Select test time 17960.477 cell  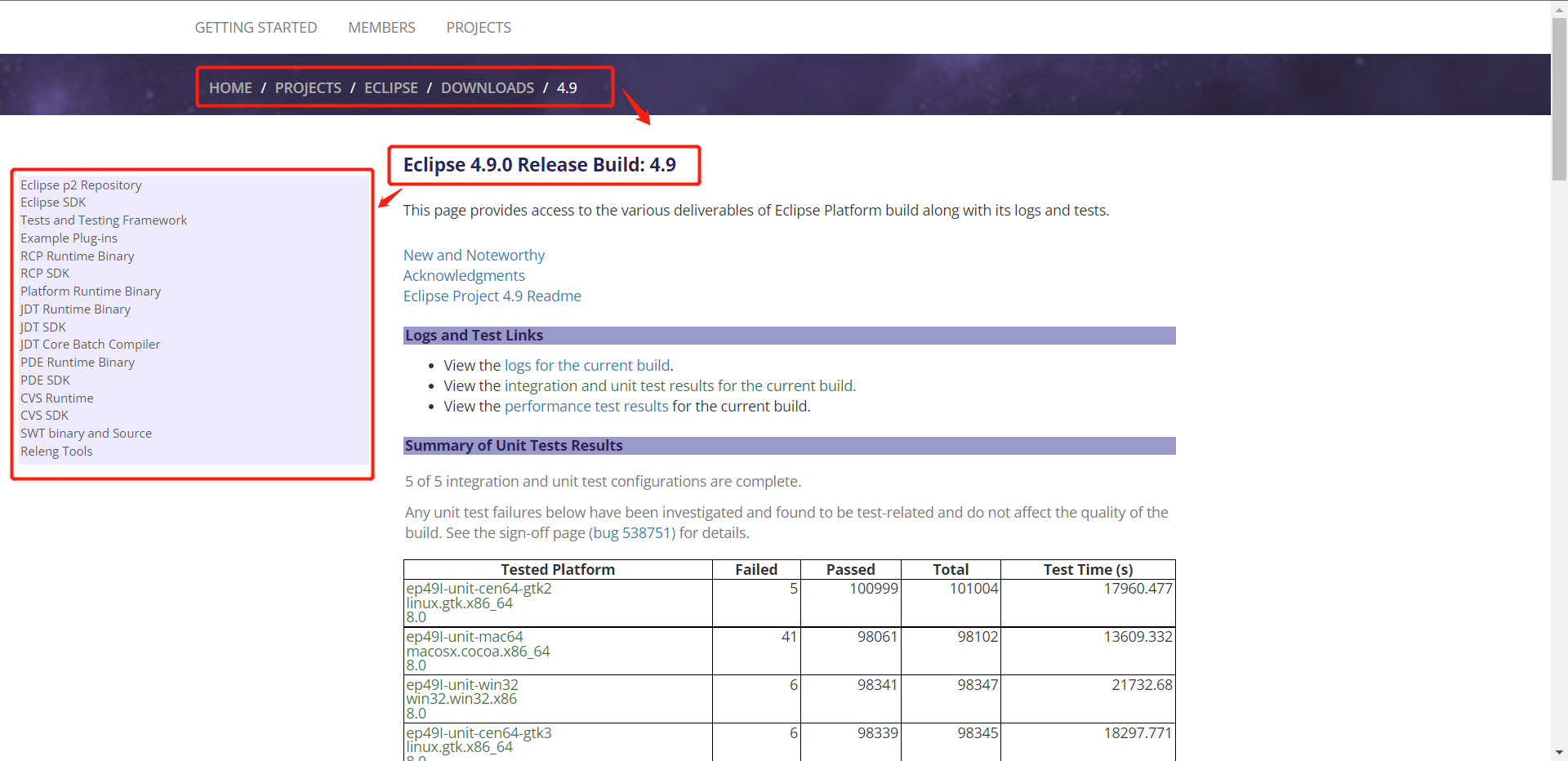[x=1138, y=589]
